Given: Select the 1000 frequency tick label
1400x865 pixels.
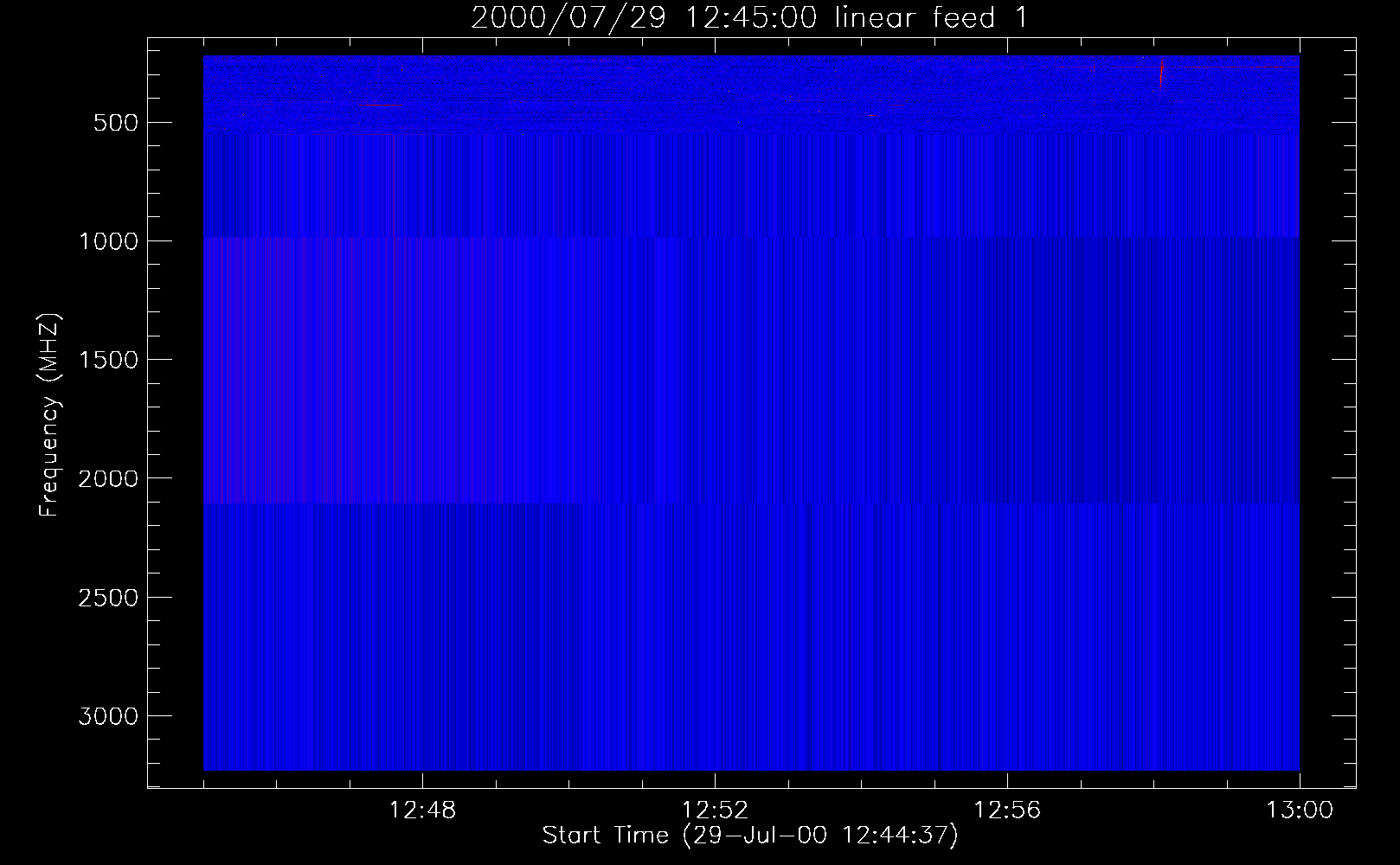Looking at the screenshot, I should click(108, 241).
